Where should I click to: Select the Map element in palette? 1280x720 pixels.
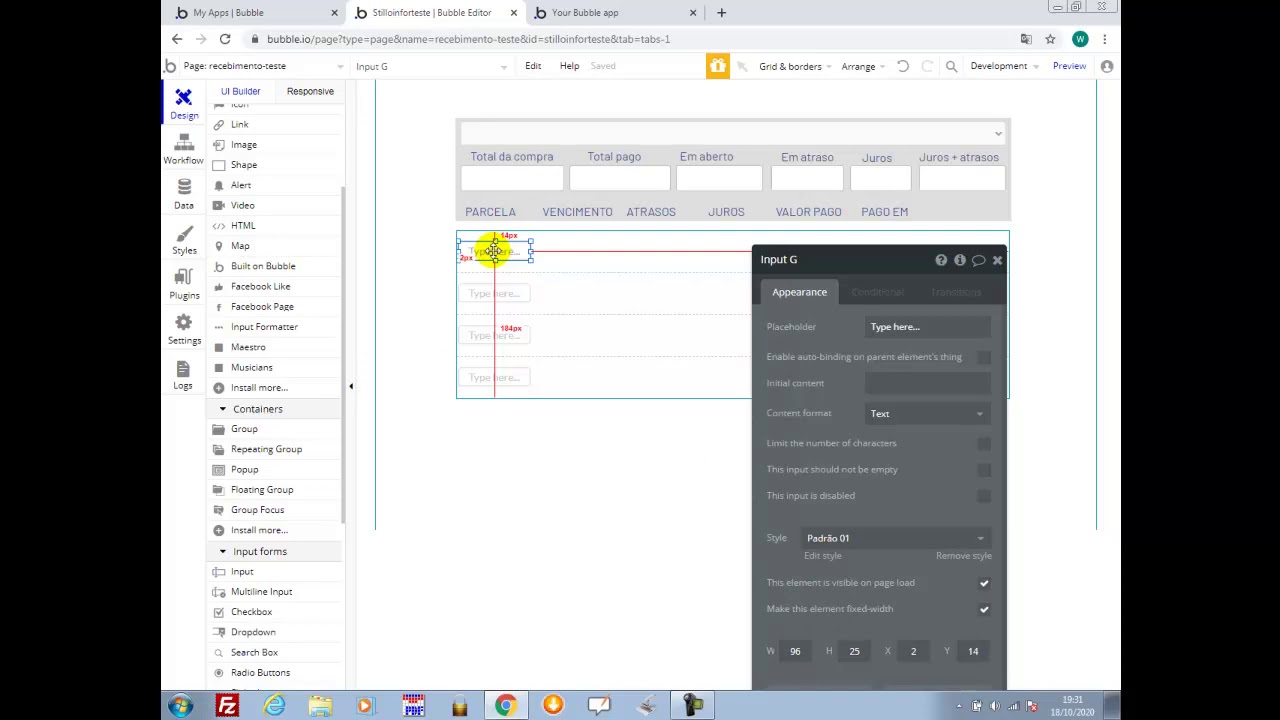pos(240,246)
